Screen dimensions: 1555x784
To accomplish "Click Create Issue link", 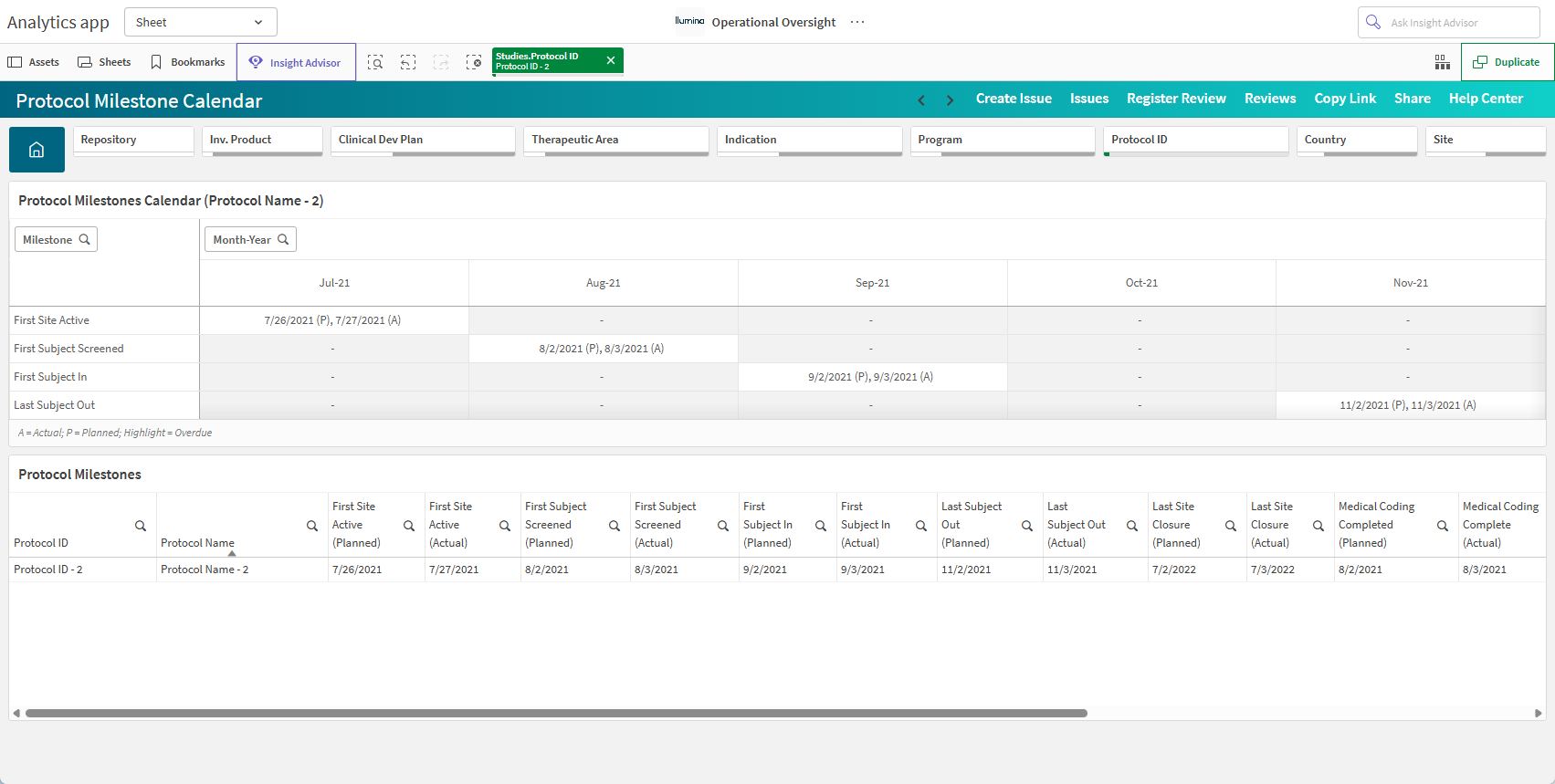I will click(1014, 99).
